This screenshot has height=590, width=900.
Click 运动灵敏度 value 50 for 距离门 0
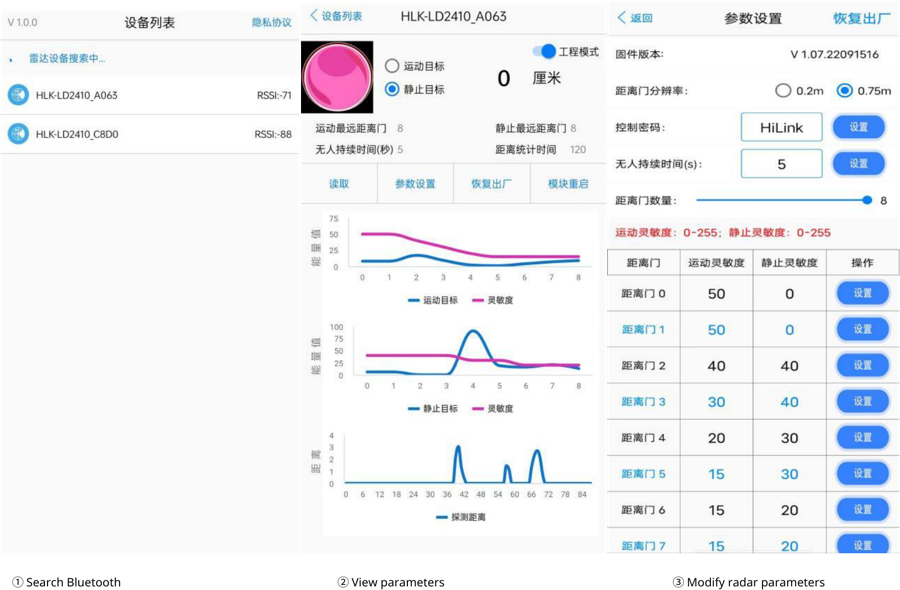coord(716,294)
